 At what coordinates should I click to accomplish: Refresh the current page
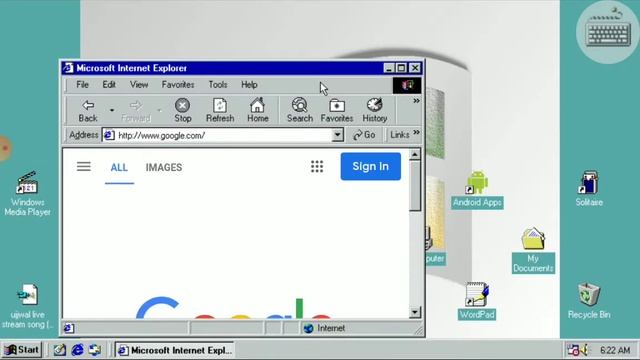(x=220, y=110)
